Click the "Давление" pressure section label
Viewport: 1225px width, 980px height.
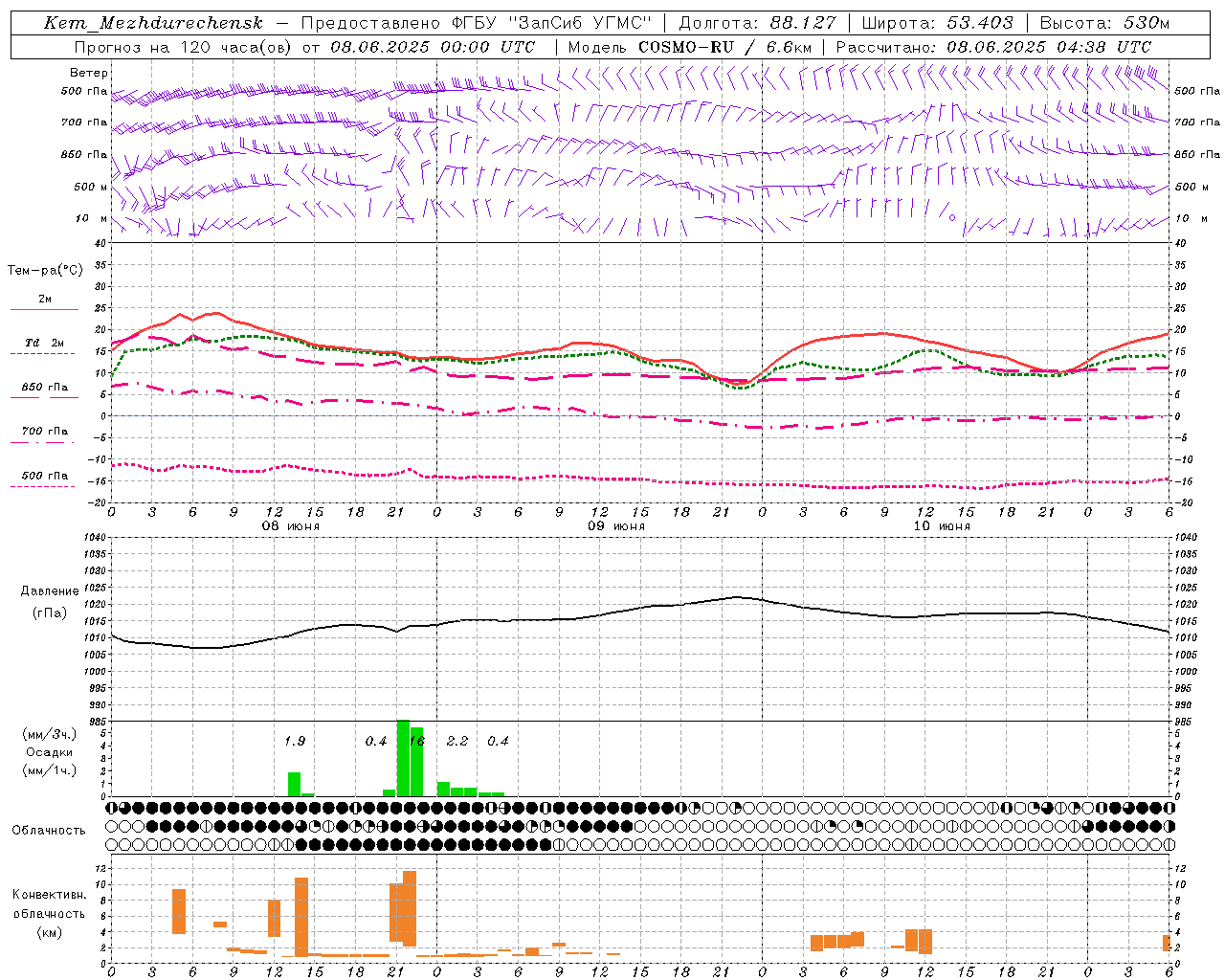click(x=50, y=591)
